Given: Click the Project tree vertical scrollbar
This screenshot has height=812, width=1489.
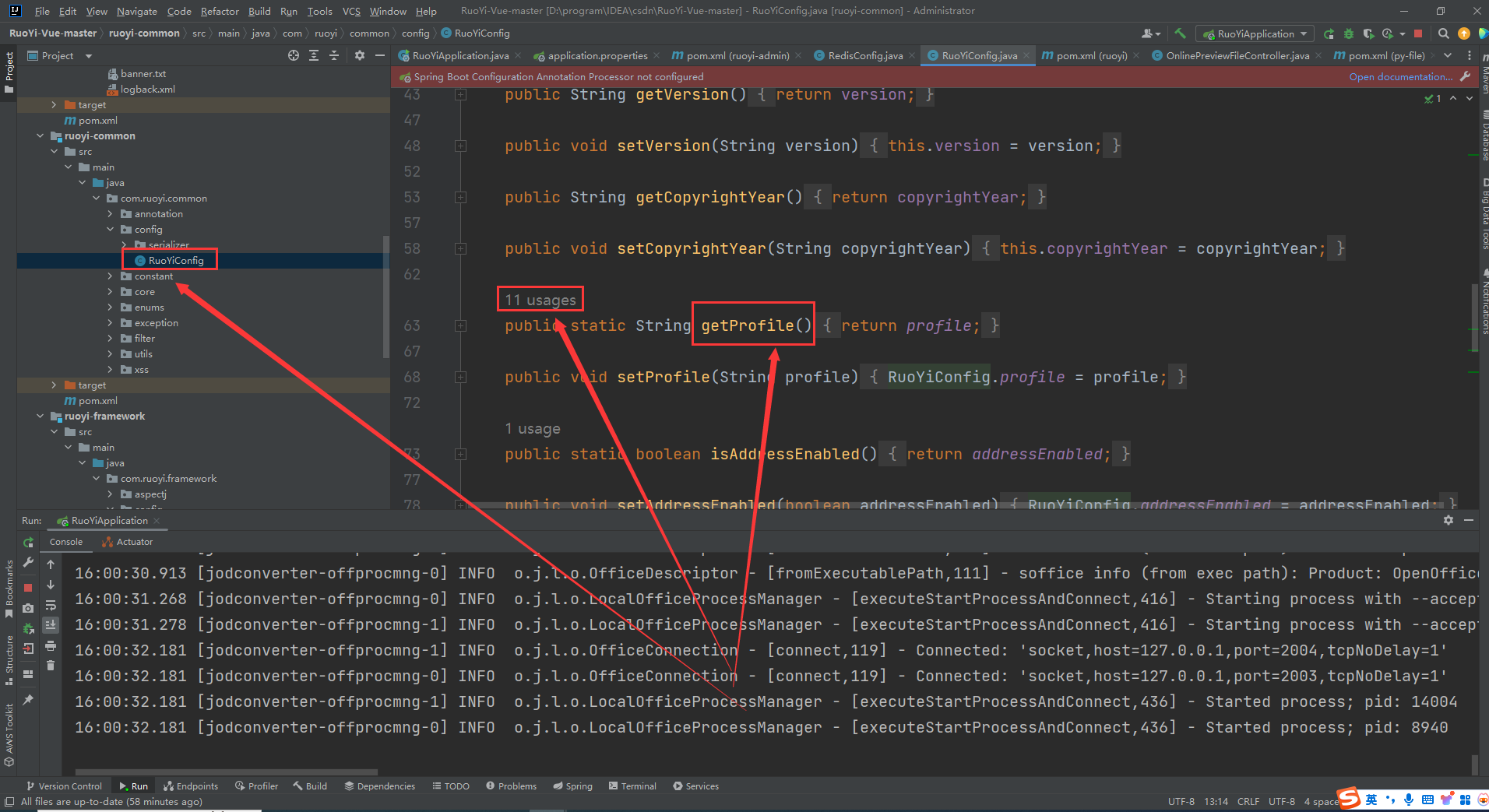Looking at the screenshot, I should (x=386, y=296).
